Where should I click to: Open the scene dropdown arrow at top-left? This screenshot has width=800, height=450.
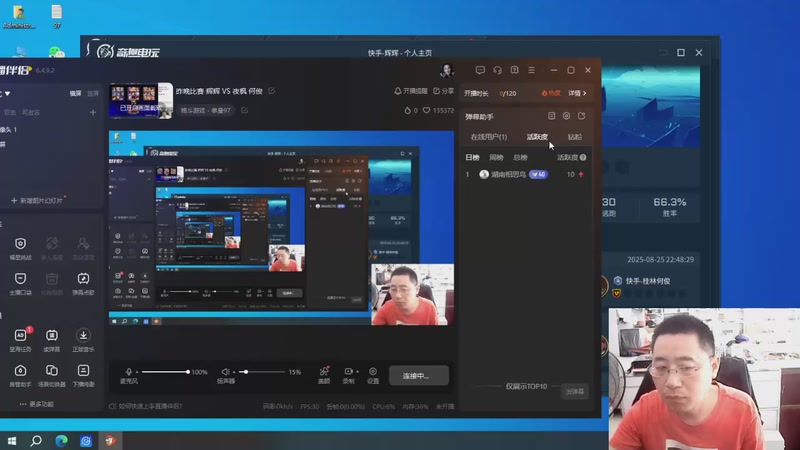point(7,93)
